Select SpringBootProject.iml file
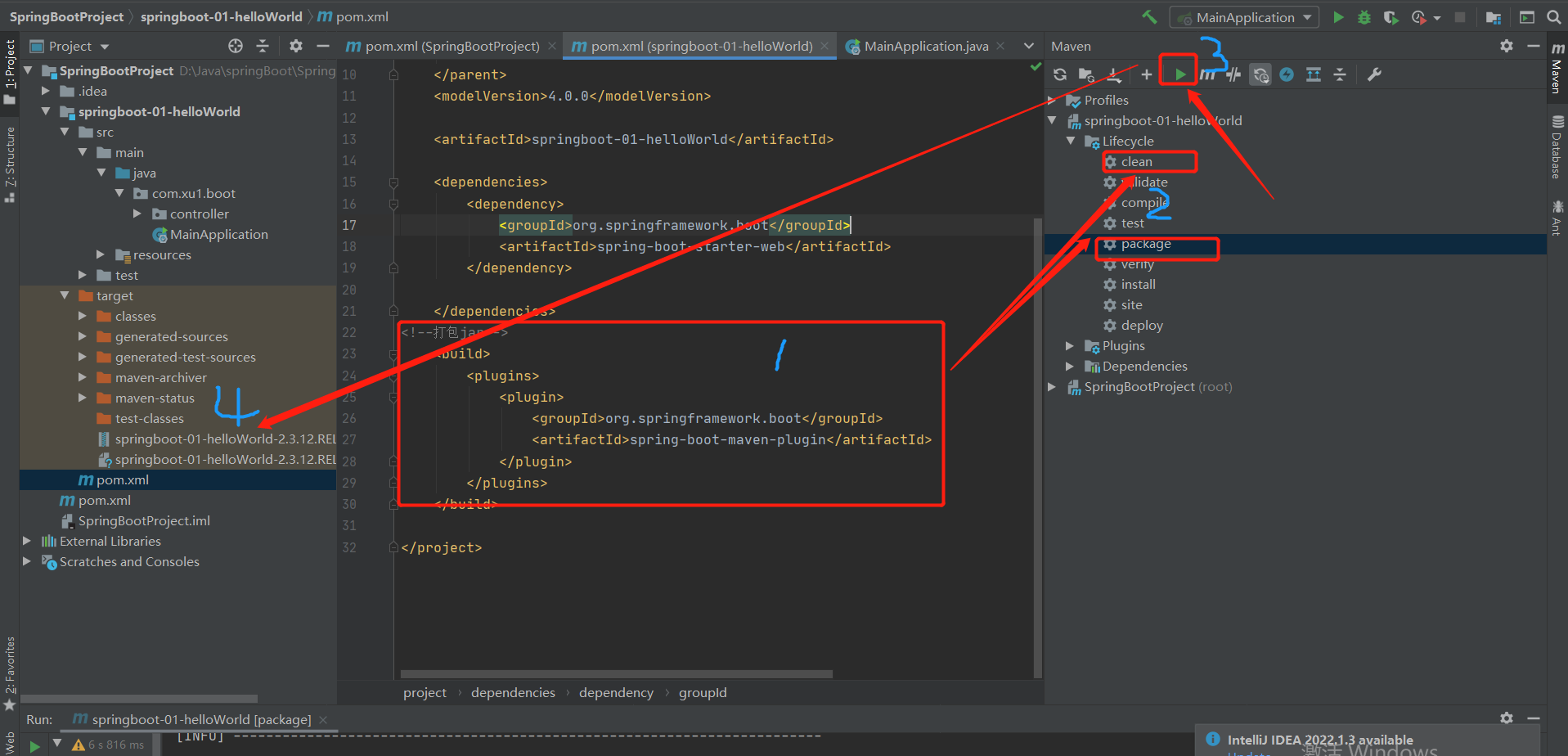 tap(144, 520)
